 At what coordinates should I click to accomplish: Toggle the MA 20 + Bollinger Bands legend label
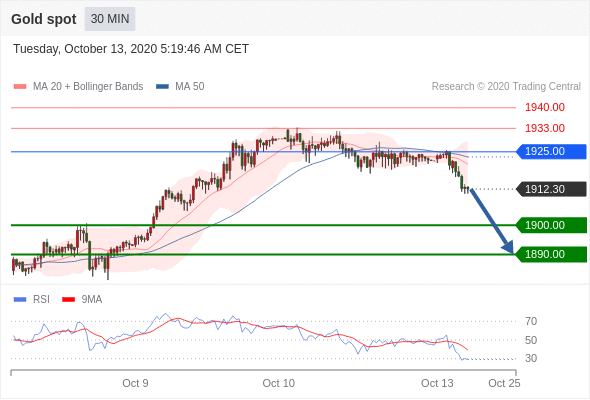point(88,87)
